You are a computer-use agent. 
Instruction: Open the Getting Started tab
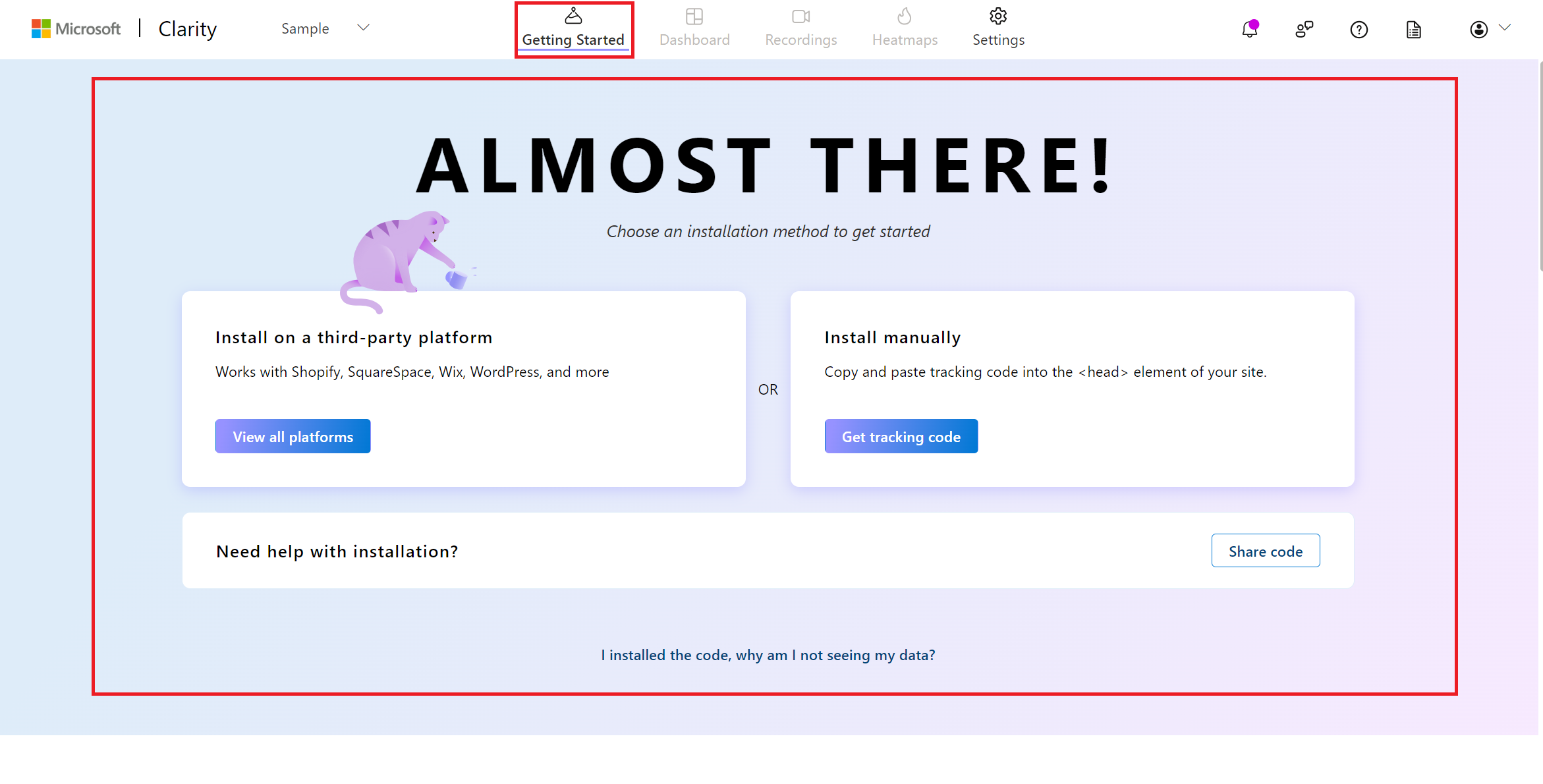[x=573, y=30]
